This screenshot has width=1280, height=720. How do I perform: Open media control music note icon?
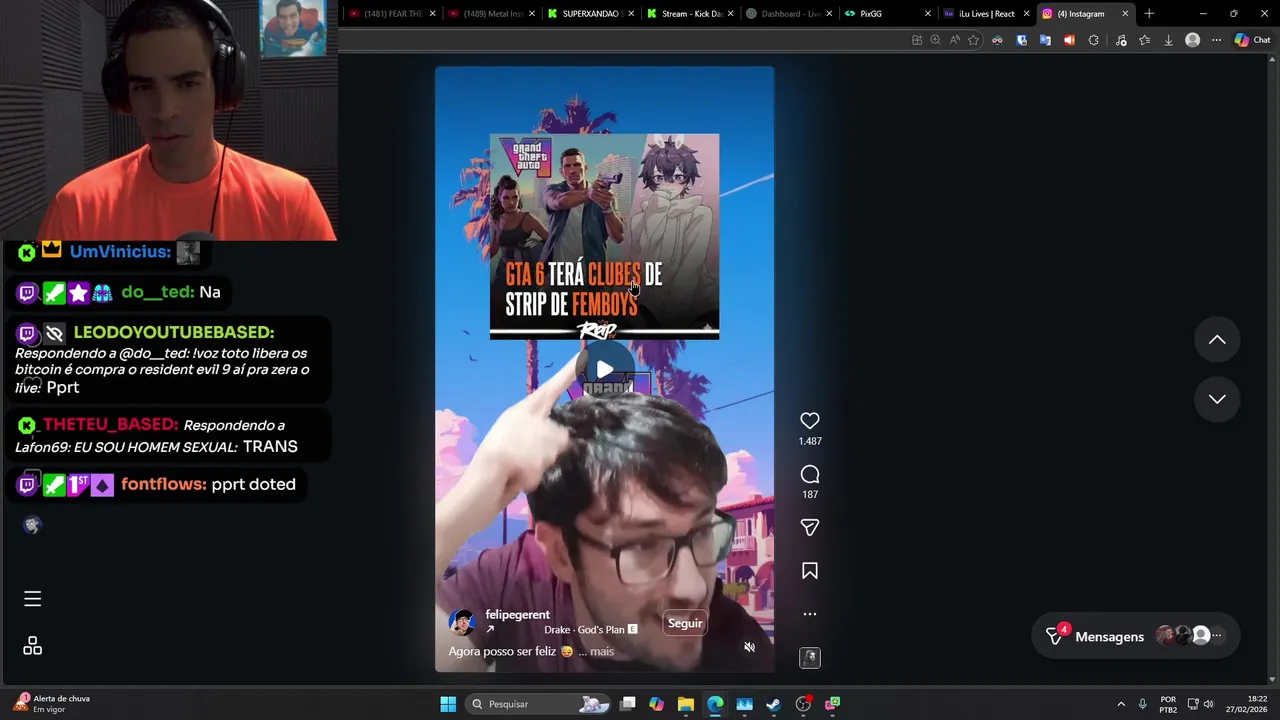pyautogui.click(x=1120, y=40)
